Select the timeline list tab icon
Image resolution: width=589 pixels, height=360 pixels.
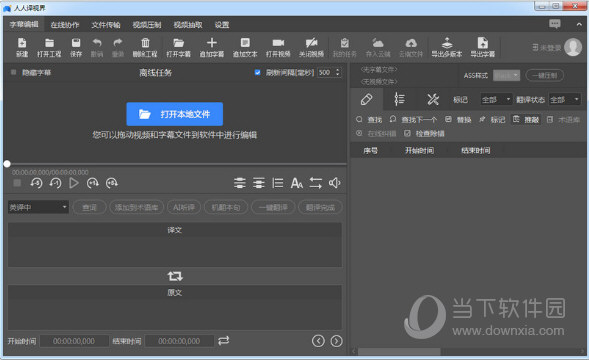pos(399,99)
